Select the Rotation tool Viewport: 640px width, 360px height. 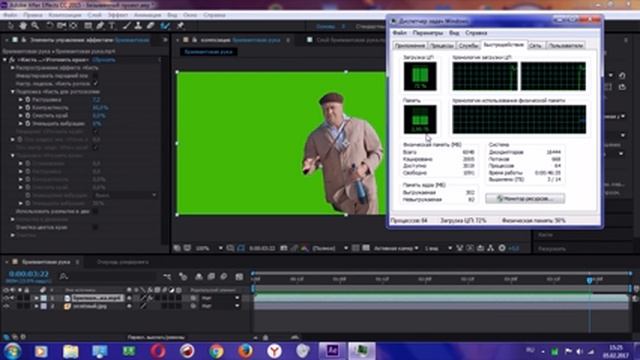click(x=49, y=26)
